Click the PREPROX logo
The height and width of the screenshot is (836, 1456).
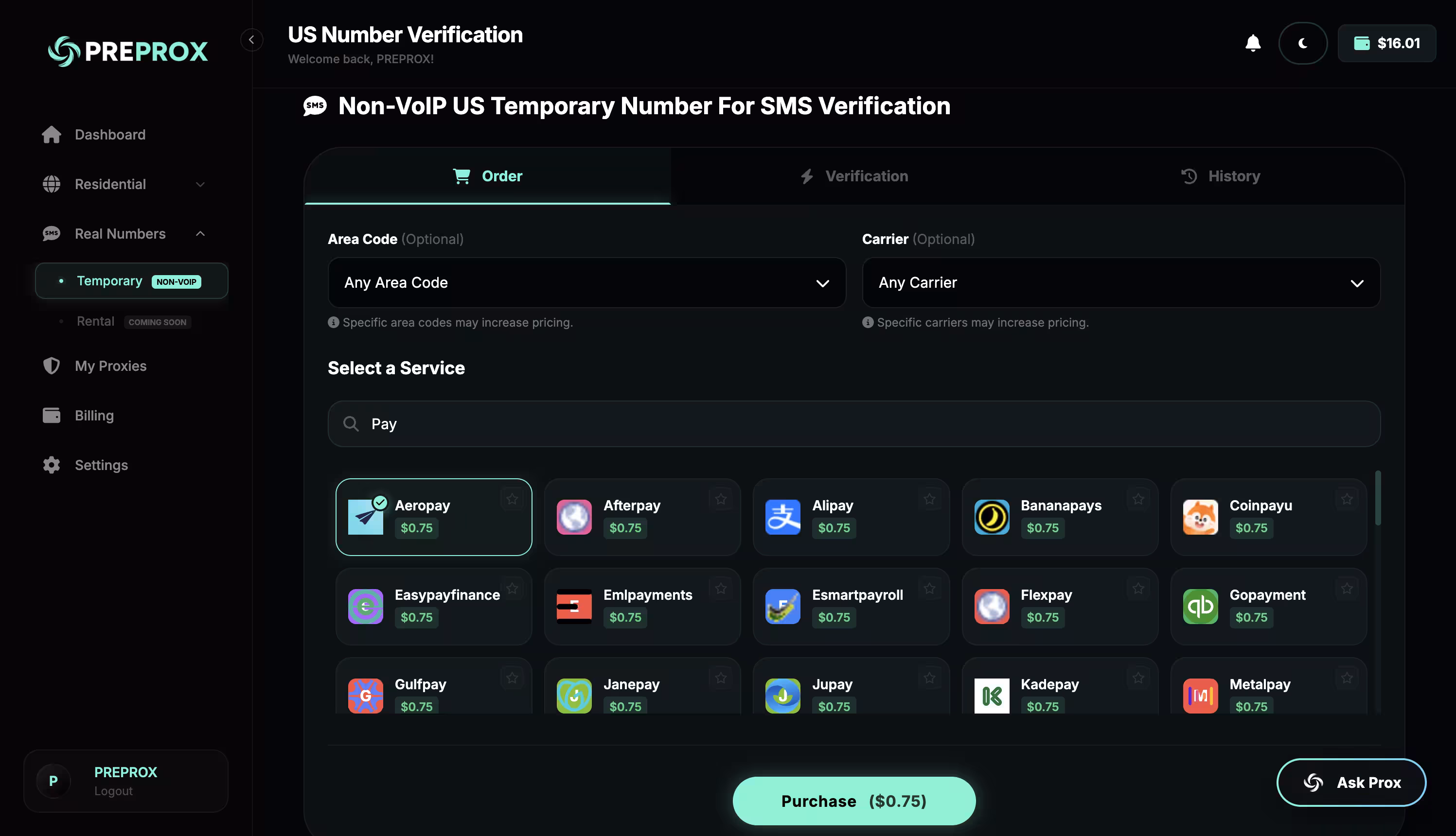[x=127, y=51]
